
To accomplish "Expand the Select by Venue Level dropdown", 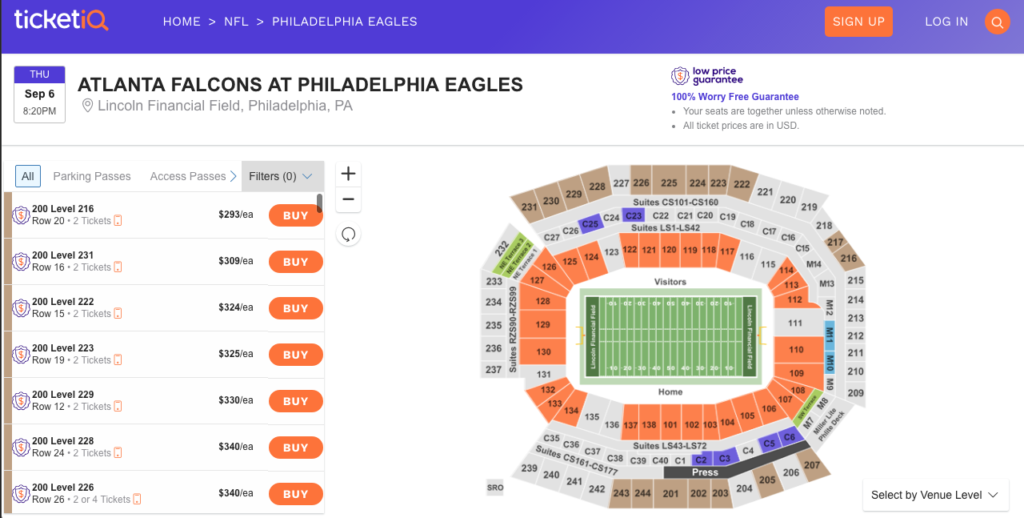I will point(934,494).
